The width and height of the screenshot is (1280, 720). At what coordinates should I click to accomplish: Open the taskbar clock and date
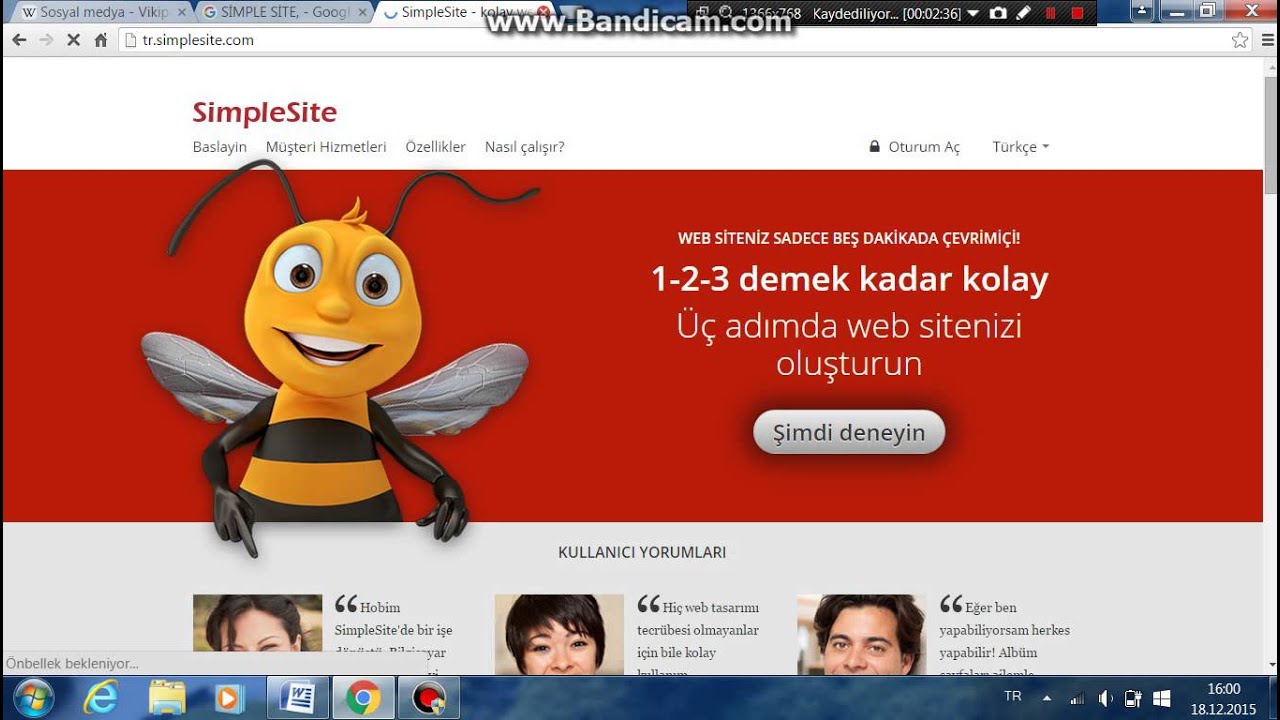[x=1223, y=698]
